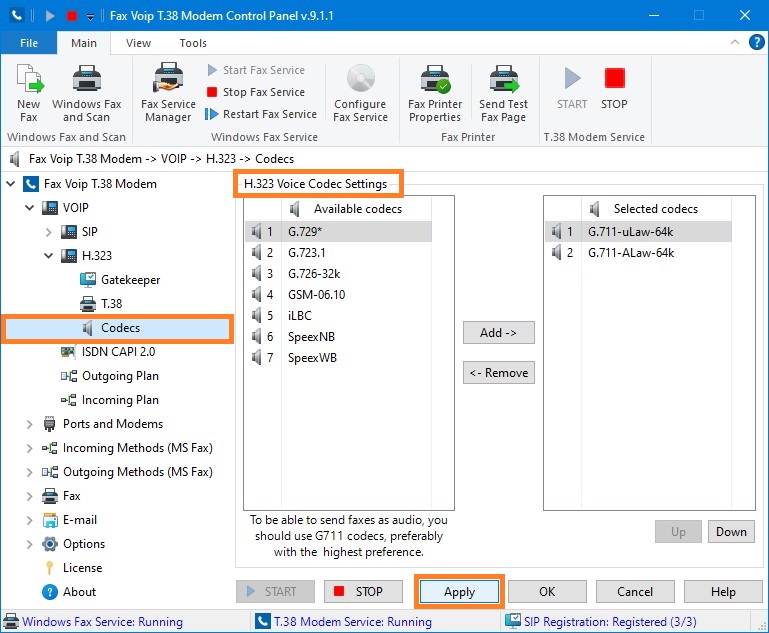Collapse the ribbon with the up chevron
This screenshot has width=769, height=633.
[x=735, y=42]
